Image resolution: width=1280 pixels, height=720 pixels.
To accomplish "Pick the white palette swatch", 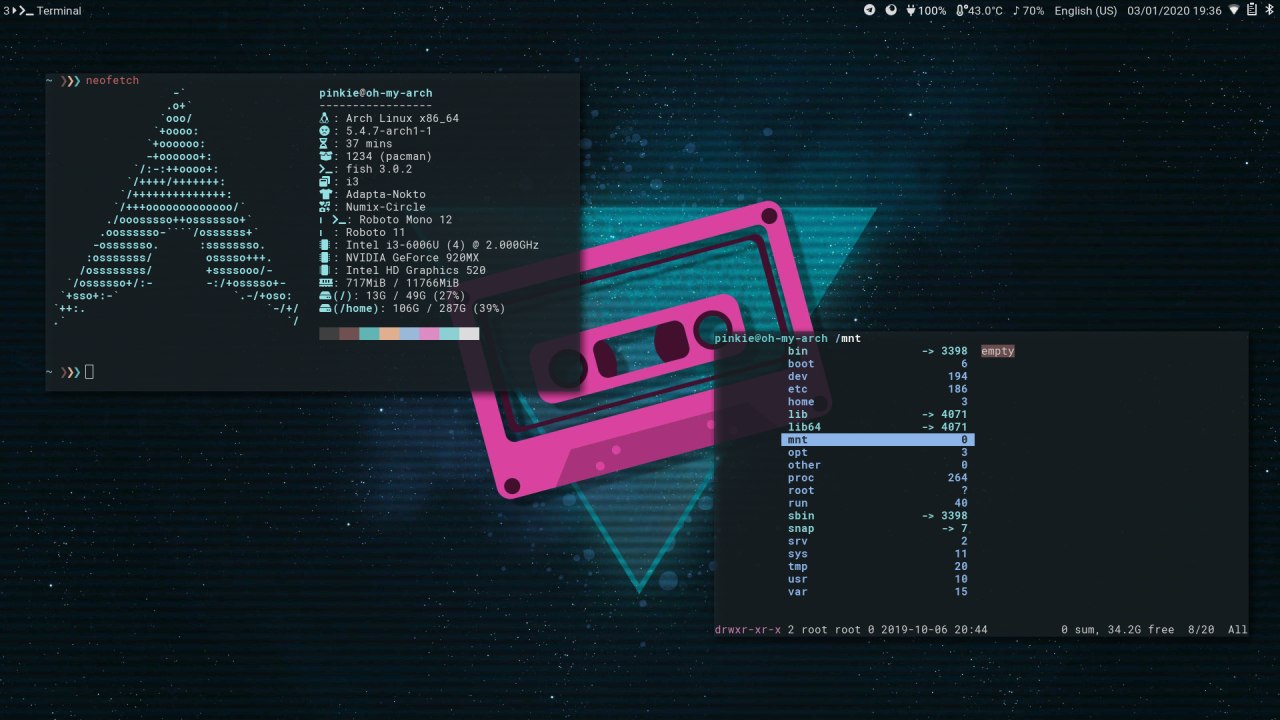I will 469,334.
